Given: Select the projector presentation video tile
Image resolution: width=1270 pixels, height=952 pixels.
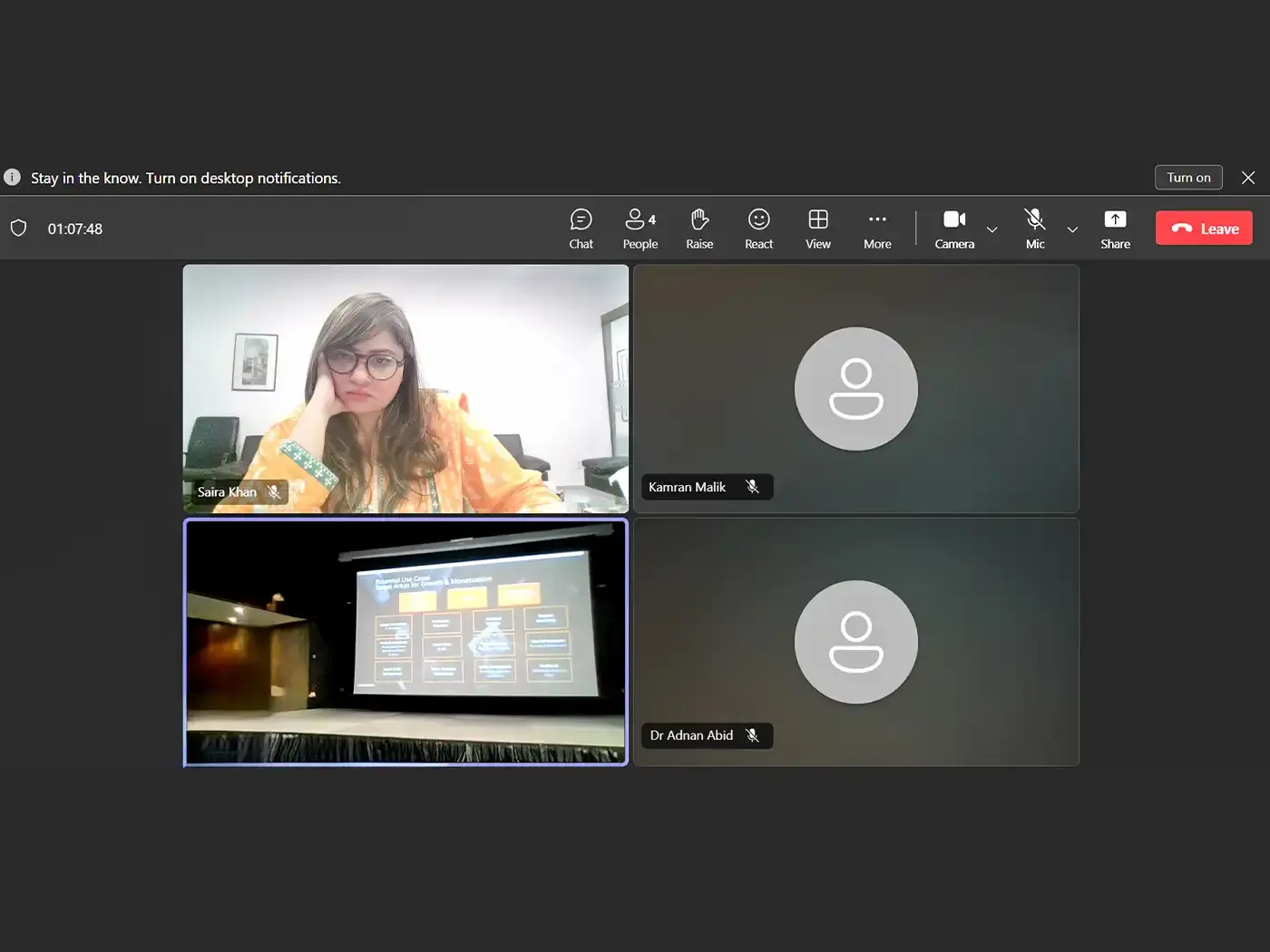Looking at the screenshot, I should [x=405, y=642].
